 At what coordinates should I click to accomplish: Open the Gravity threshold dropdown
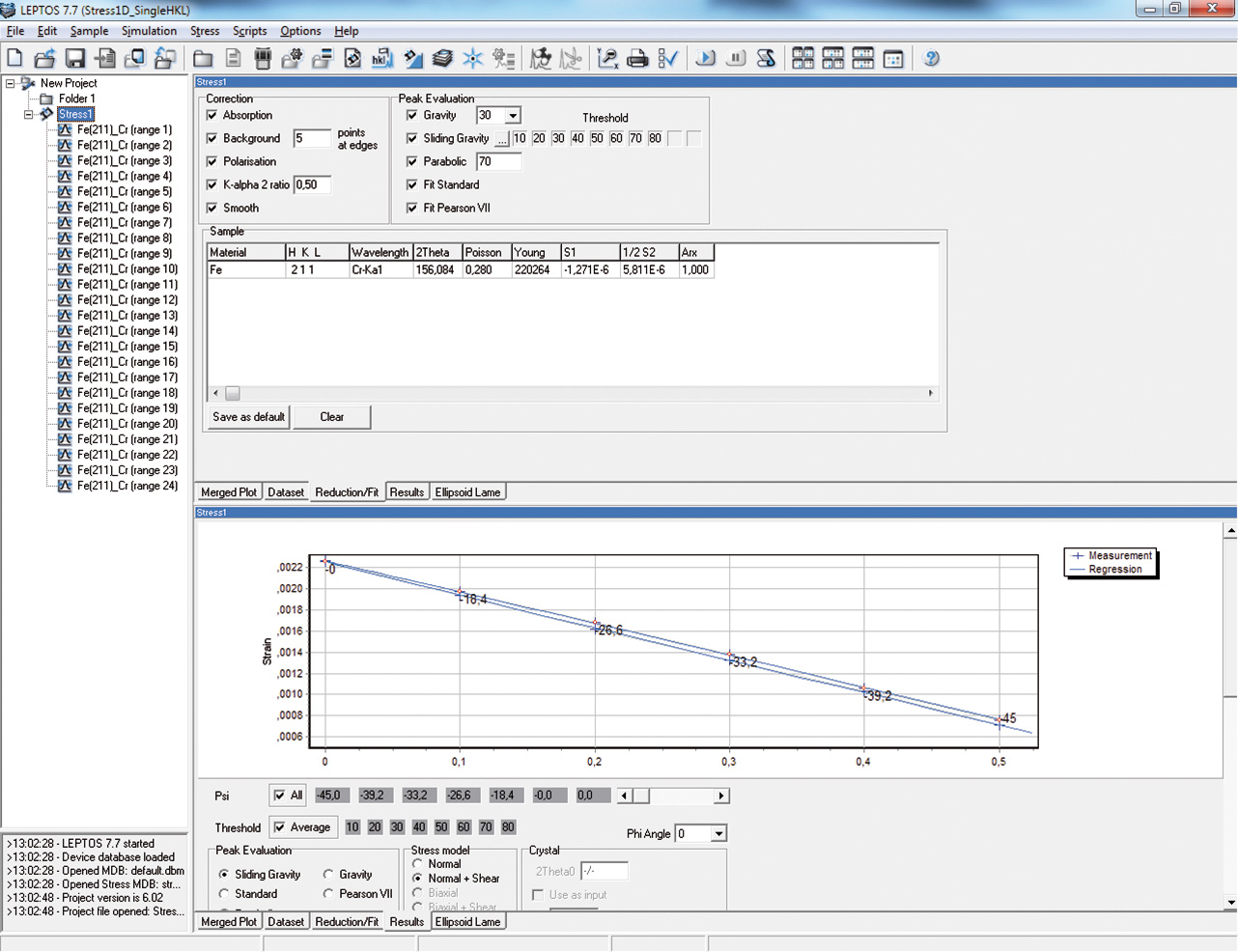[513, 116]
